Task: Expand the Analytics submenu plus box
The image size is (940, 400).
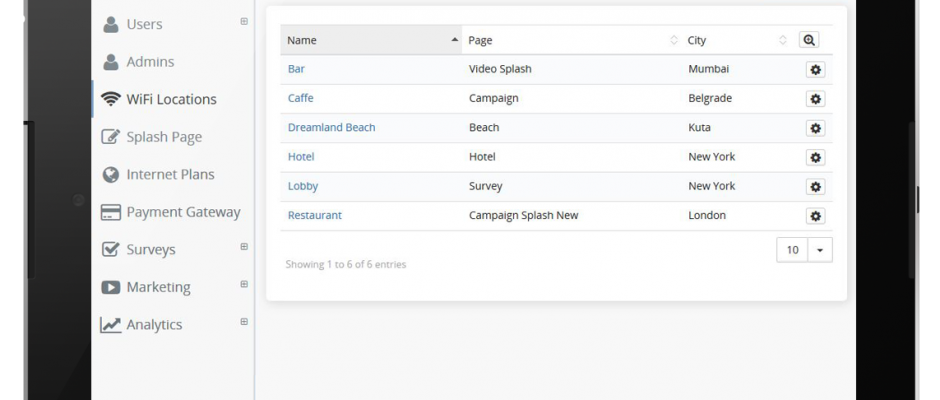Action: coord(244,322)
